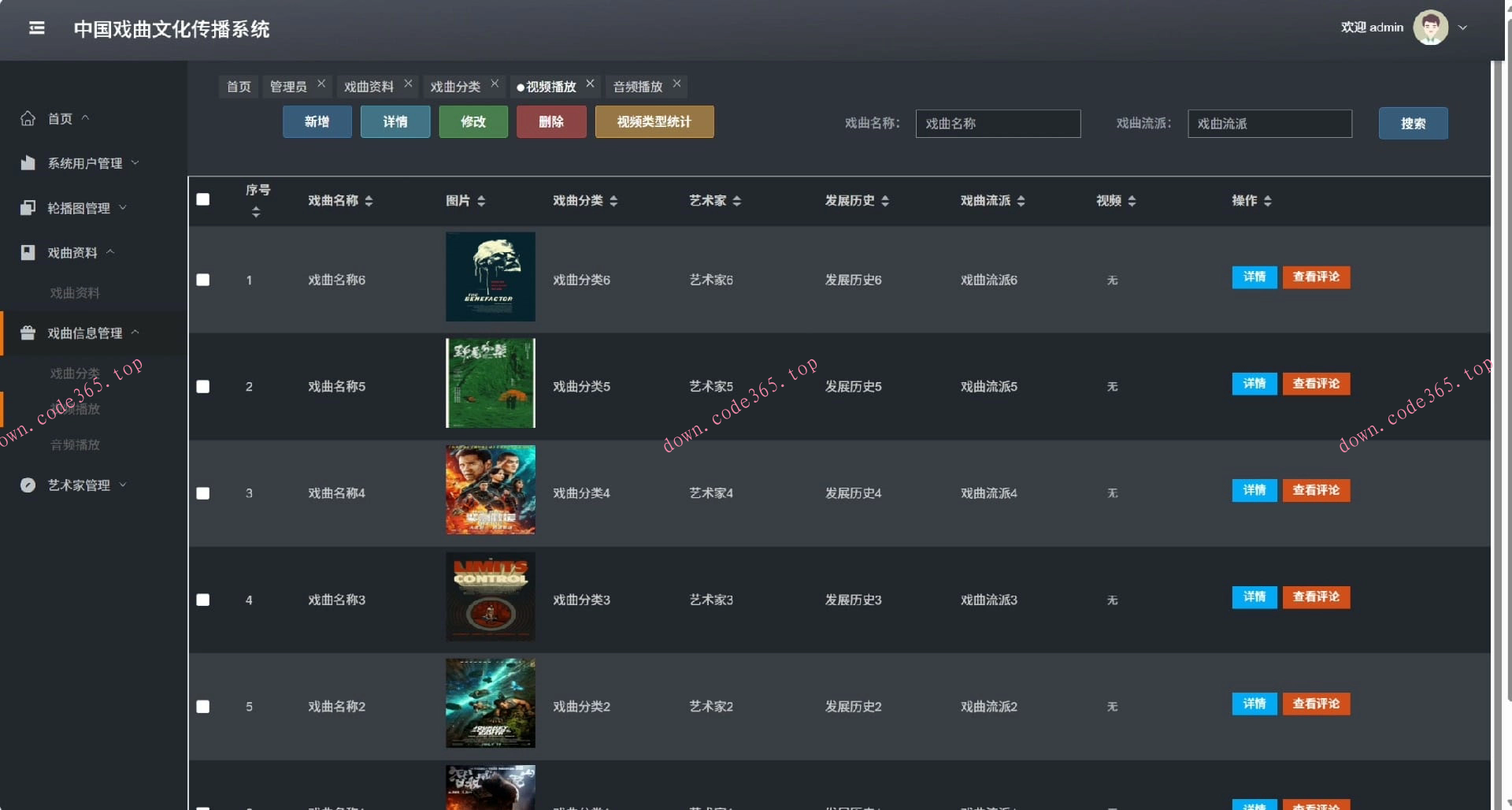Viewport: 1512px width, 810px height.
Task: Sort by 操作 column arrows
Action: pos(1268,201)
